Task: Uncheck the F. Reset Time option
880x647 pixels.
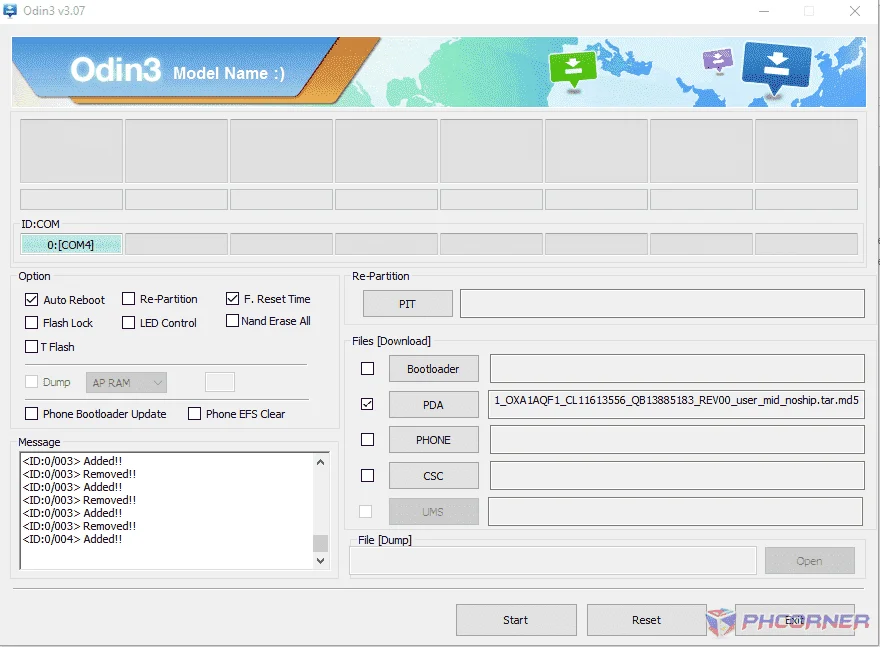Action: pyautogui.click(x=232, y=299)
